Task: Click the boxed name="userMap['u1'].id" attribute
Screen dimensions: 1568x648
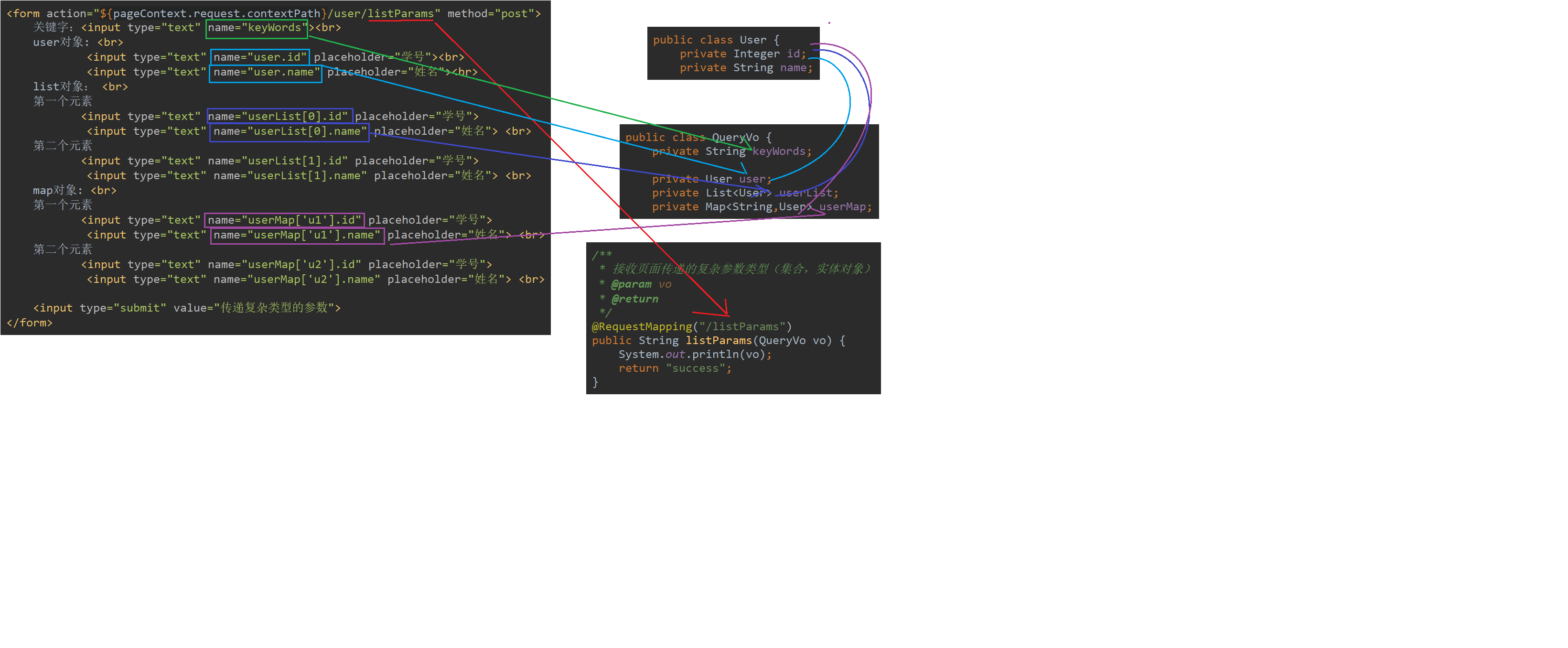Action: click(x=284, y=220)
